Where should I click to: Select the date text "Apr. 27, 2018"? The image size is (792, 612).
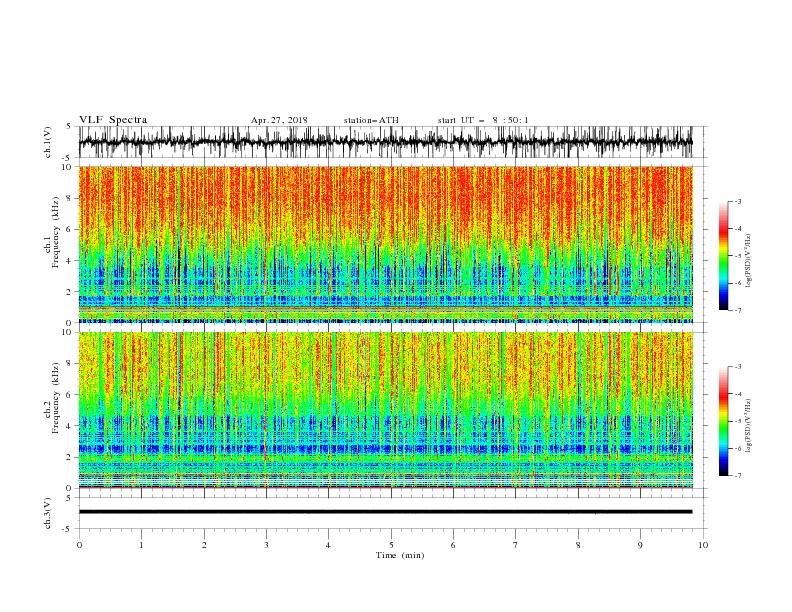279,120
